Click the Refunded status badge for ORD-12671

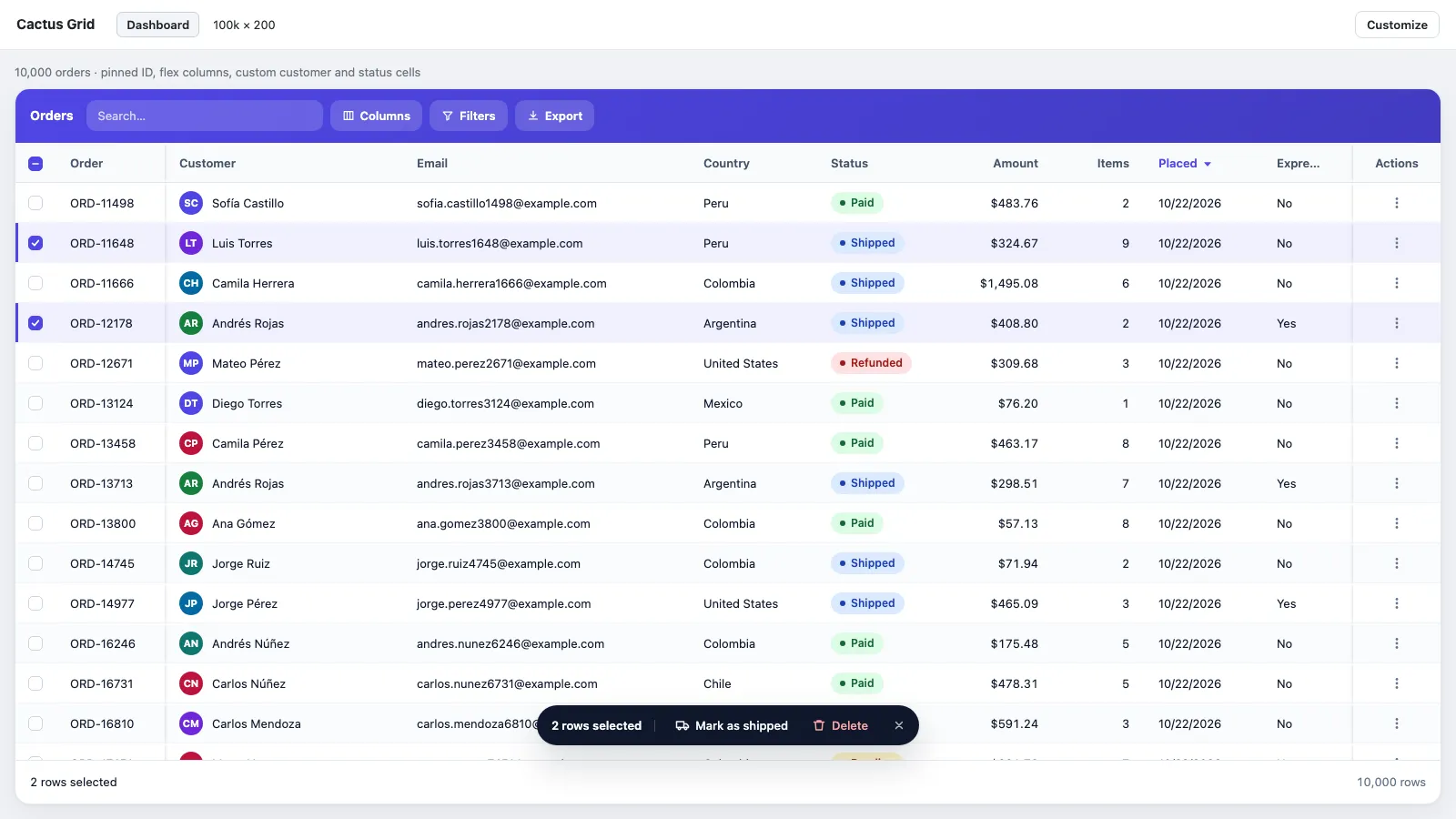tap(871, 363)
